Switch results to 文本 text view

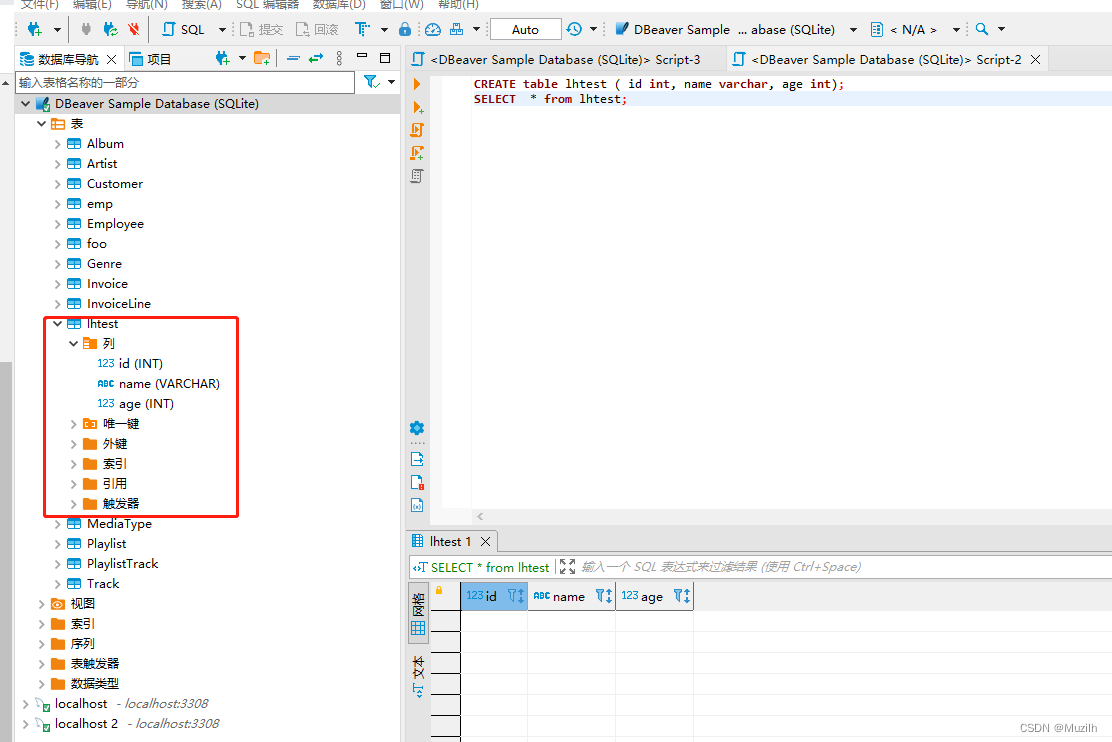point(418,675)
